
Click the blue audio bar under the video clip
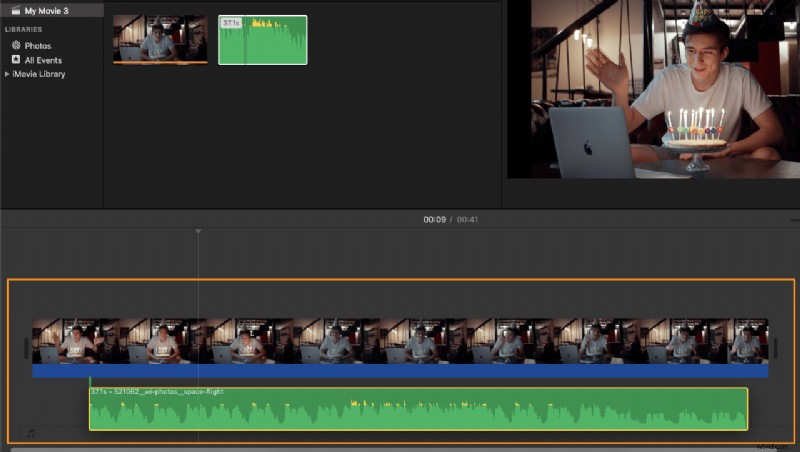pyautogui.click(x=400, y=371)
